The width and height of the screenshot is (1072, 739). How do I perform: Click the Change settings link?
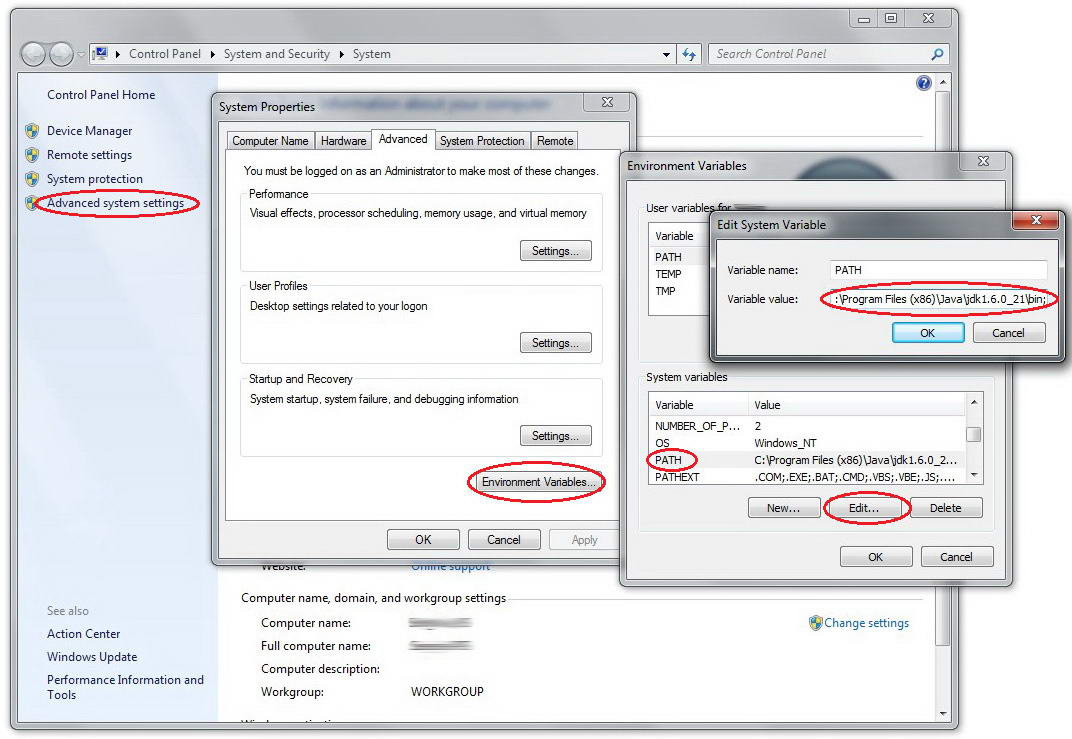tap(866, 623)
